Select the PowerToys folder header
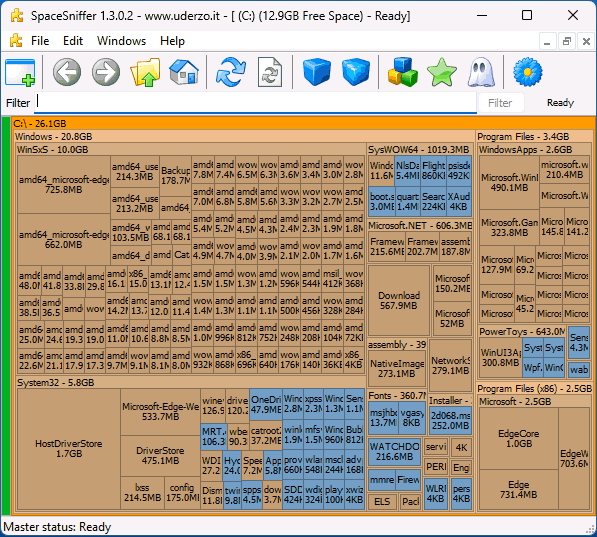The height and width of the screenshot is (537, 597). point(522,331)
